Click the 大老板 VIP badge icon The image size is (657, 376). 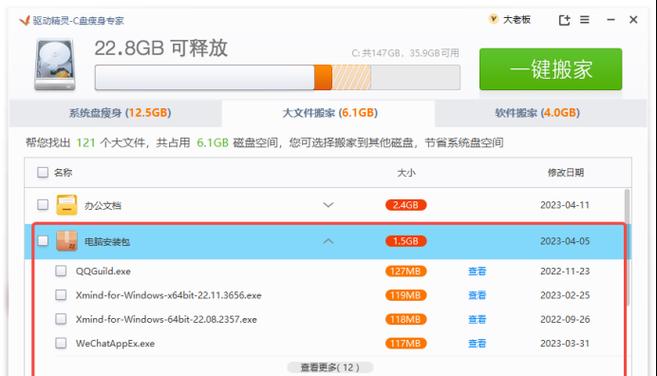click(494, 19)
